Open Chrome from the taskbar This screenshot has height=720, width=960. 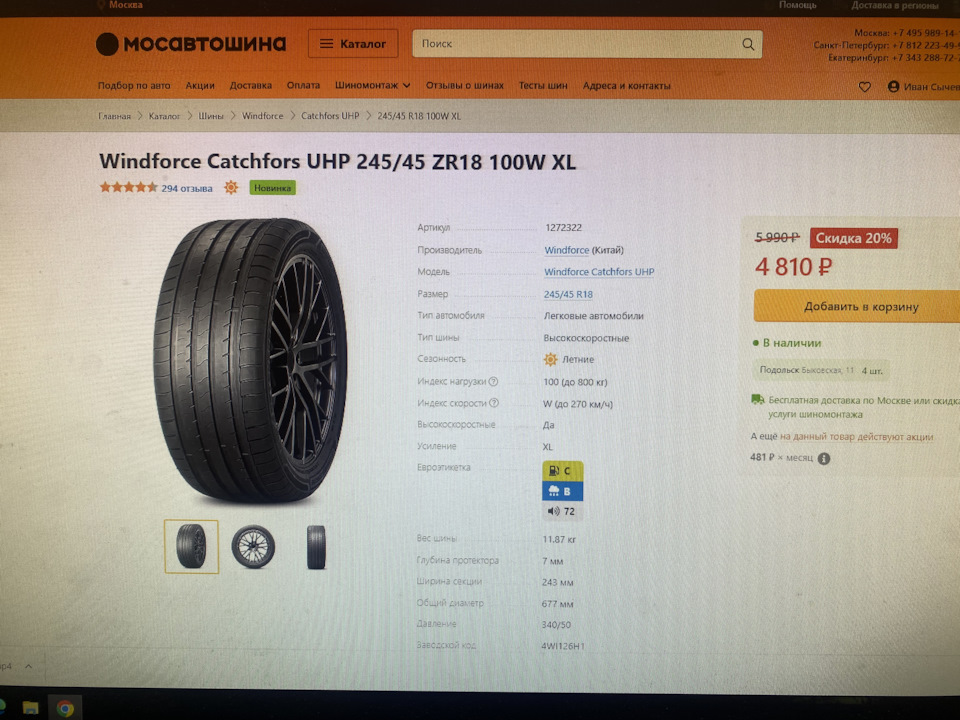[66, 708]
